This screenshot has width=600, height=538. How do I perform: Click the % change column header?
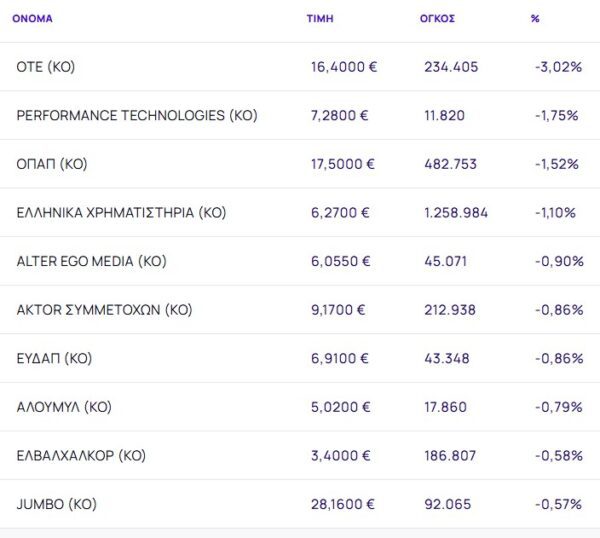tap(535, 19)
